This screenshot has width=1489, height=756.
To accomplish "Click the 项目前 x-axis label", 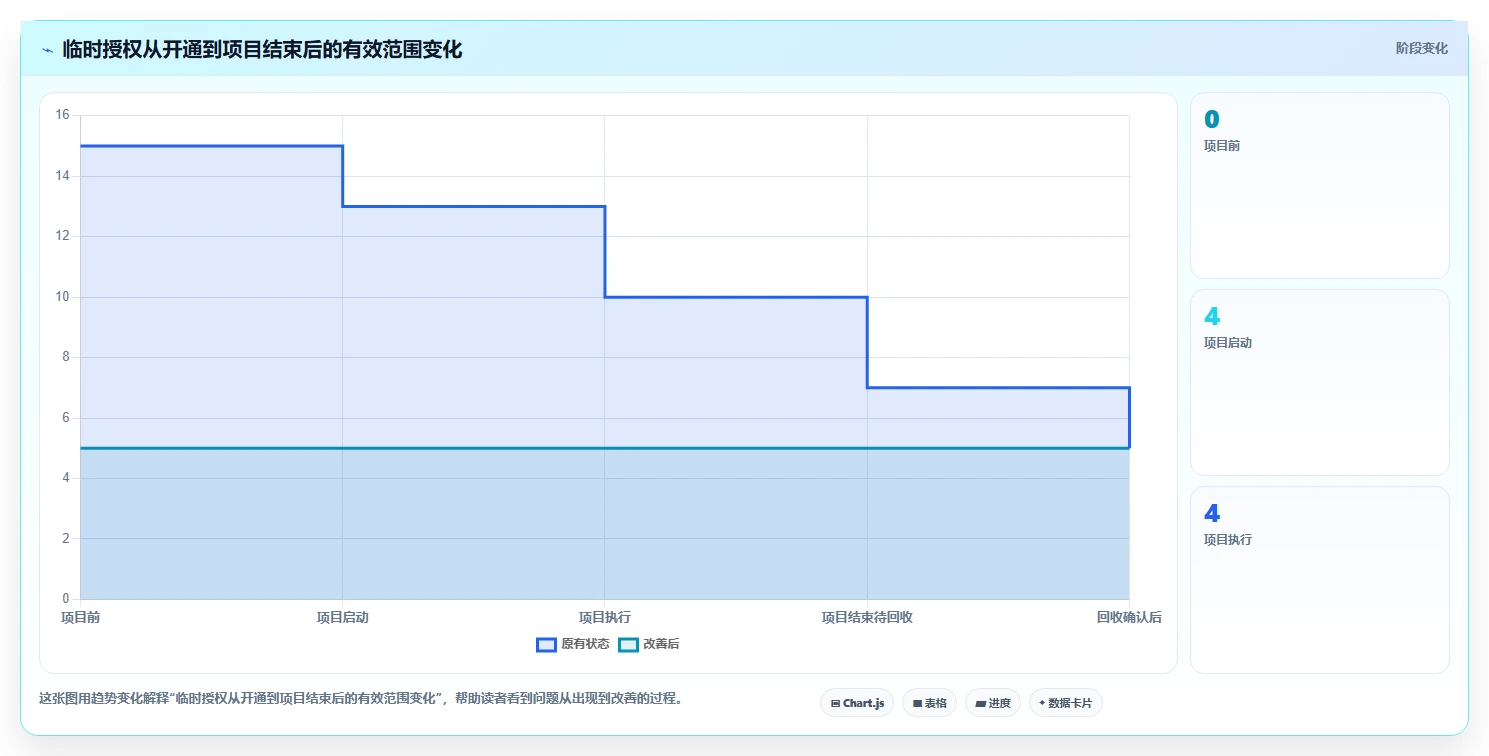I will click(x=80, y=617).
